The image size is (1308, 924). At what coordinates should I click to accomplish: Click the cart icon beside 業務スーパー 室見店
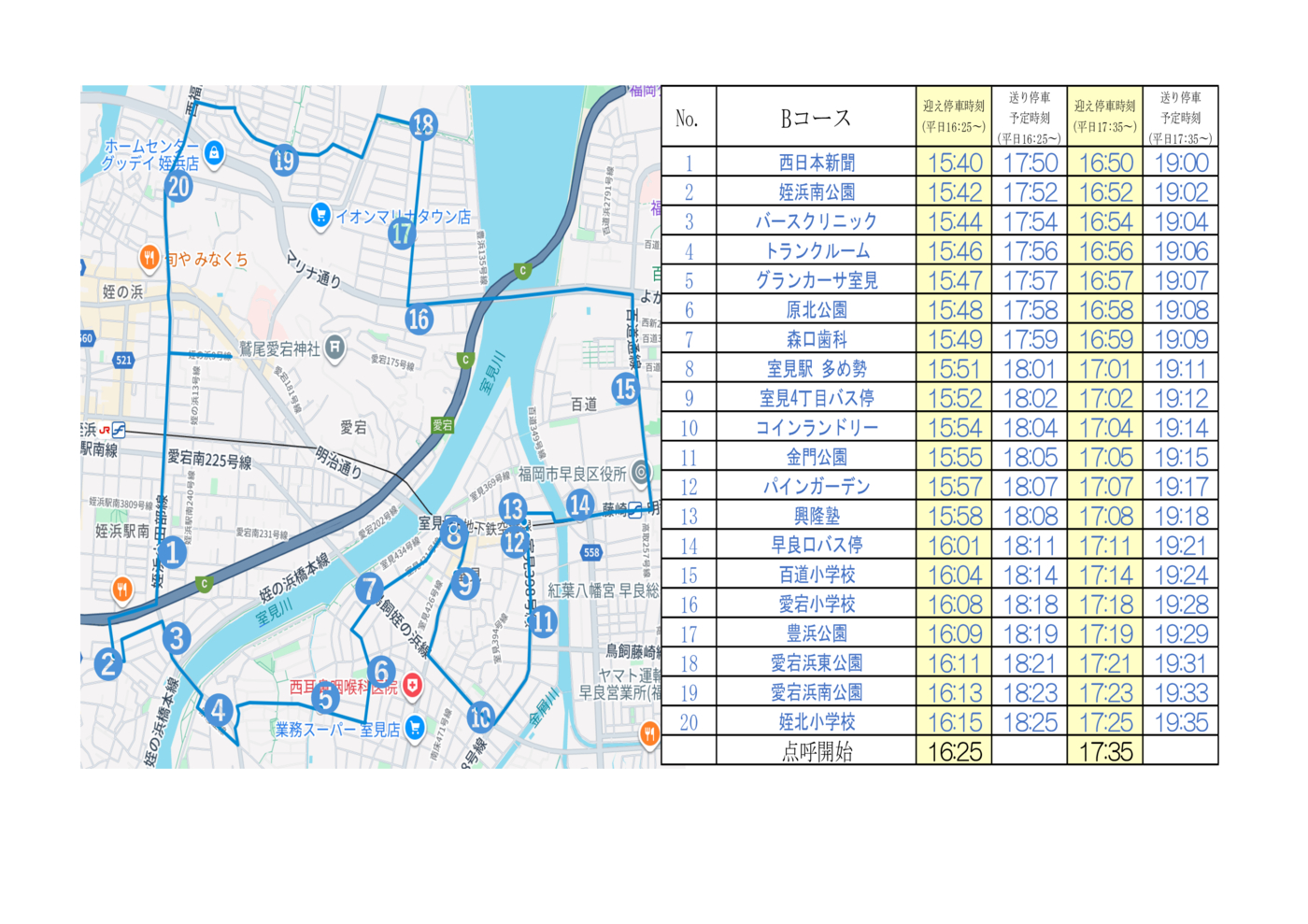pyautogui.click(x=415, y=728)
